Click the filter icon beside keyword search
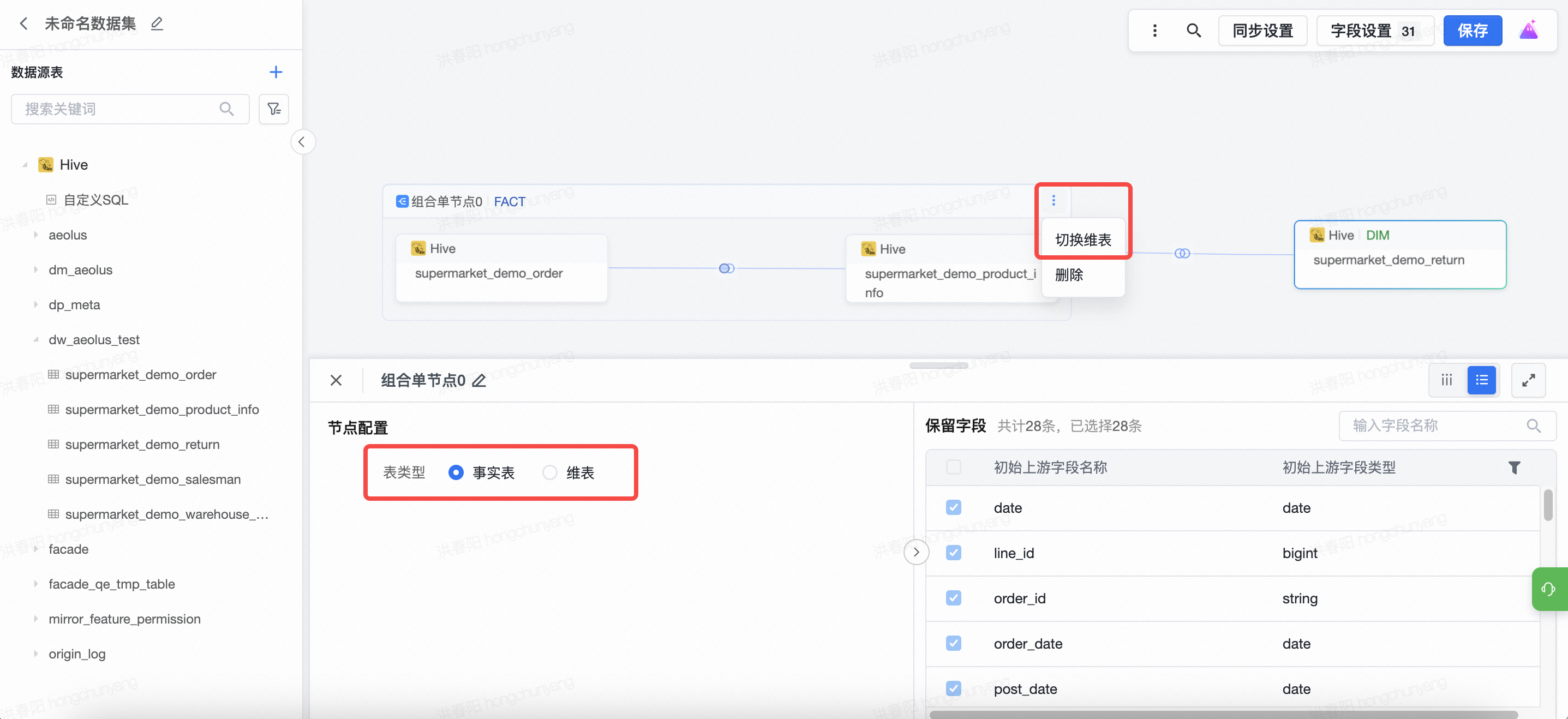 [273, 109]
